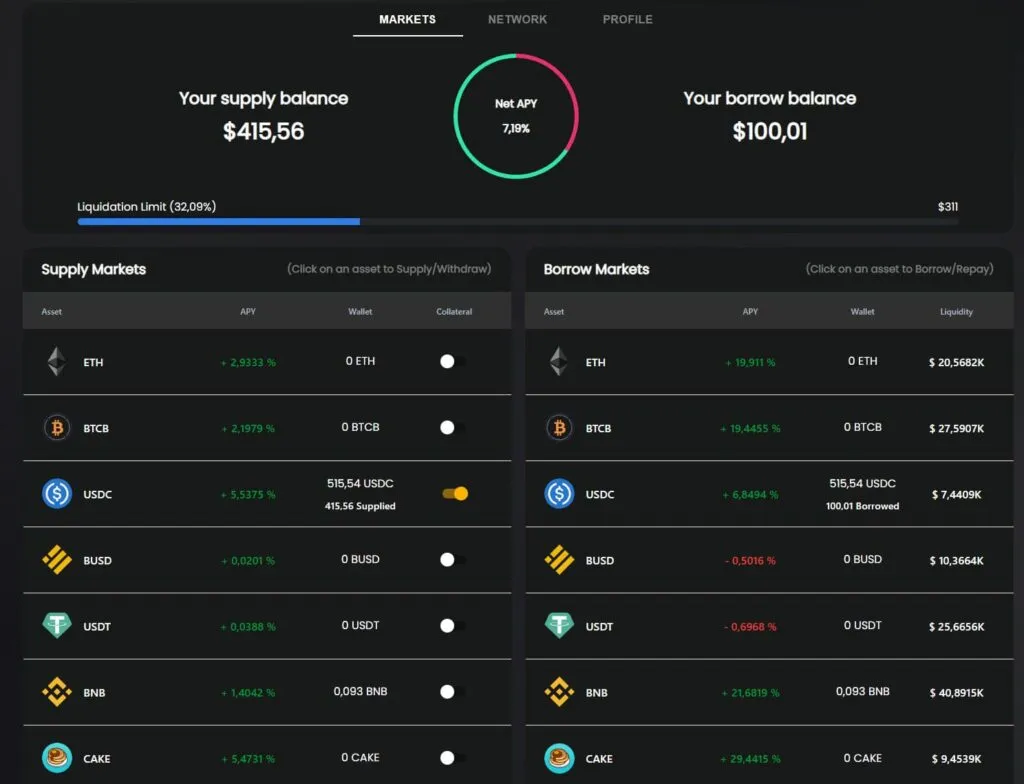This screenshot has height=784, width=1024.
Task: Click the CAKE icon in Borrow Markets
Action: tap(559, 758)
